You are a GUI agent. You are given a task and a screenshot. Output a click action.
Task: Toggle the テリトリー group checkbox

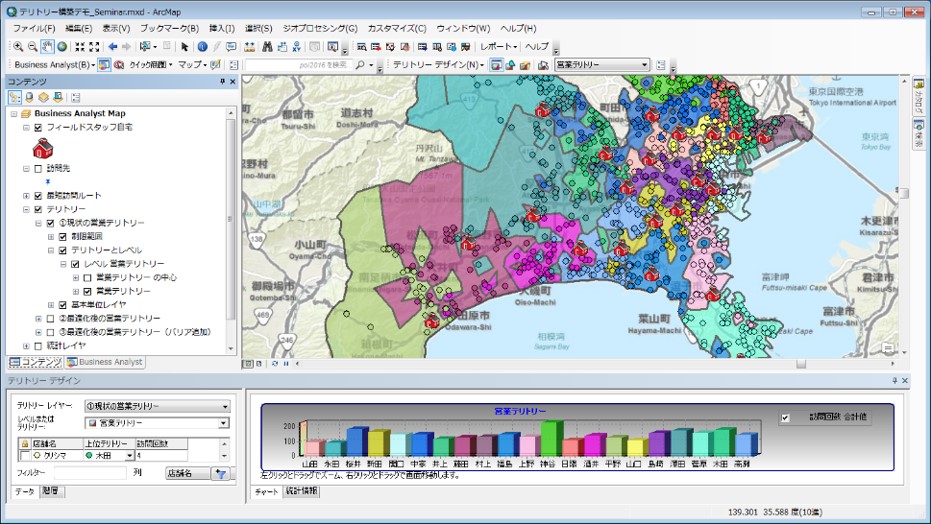(38, 209)
